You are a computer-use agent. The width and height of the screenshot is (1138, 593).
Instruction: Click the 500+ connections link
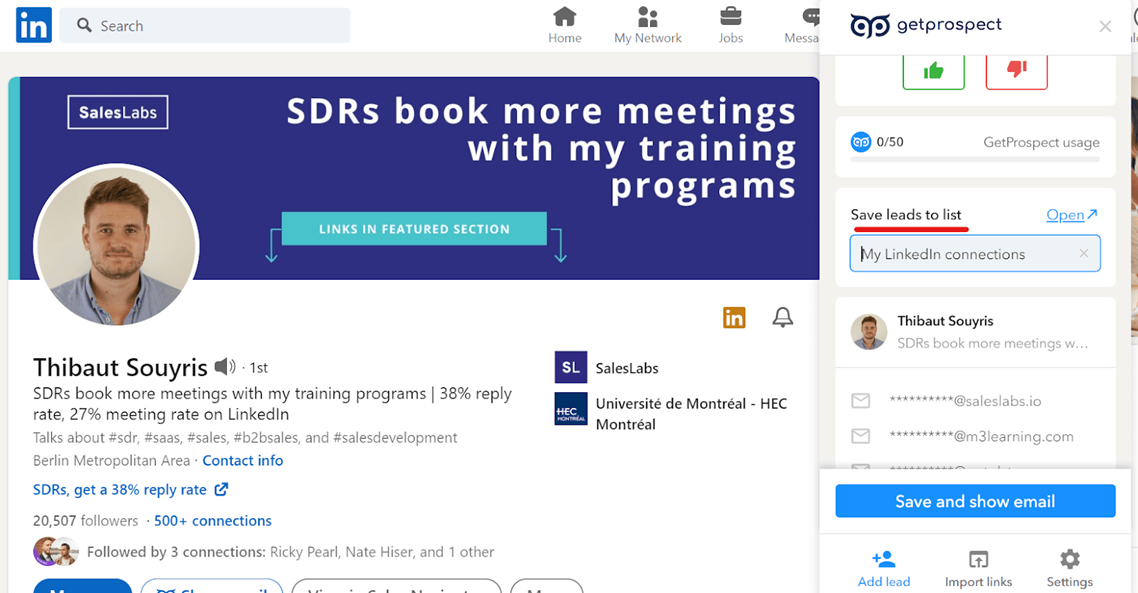coord(213,520)
